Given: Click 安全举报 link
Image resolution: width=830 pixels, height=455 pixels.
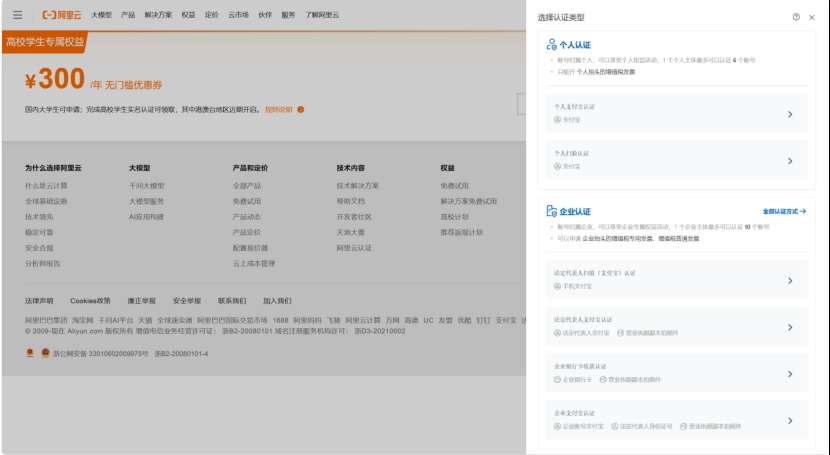Looking at the screenshot, I should [187, 301].
